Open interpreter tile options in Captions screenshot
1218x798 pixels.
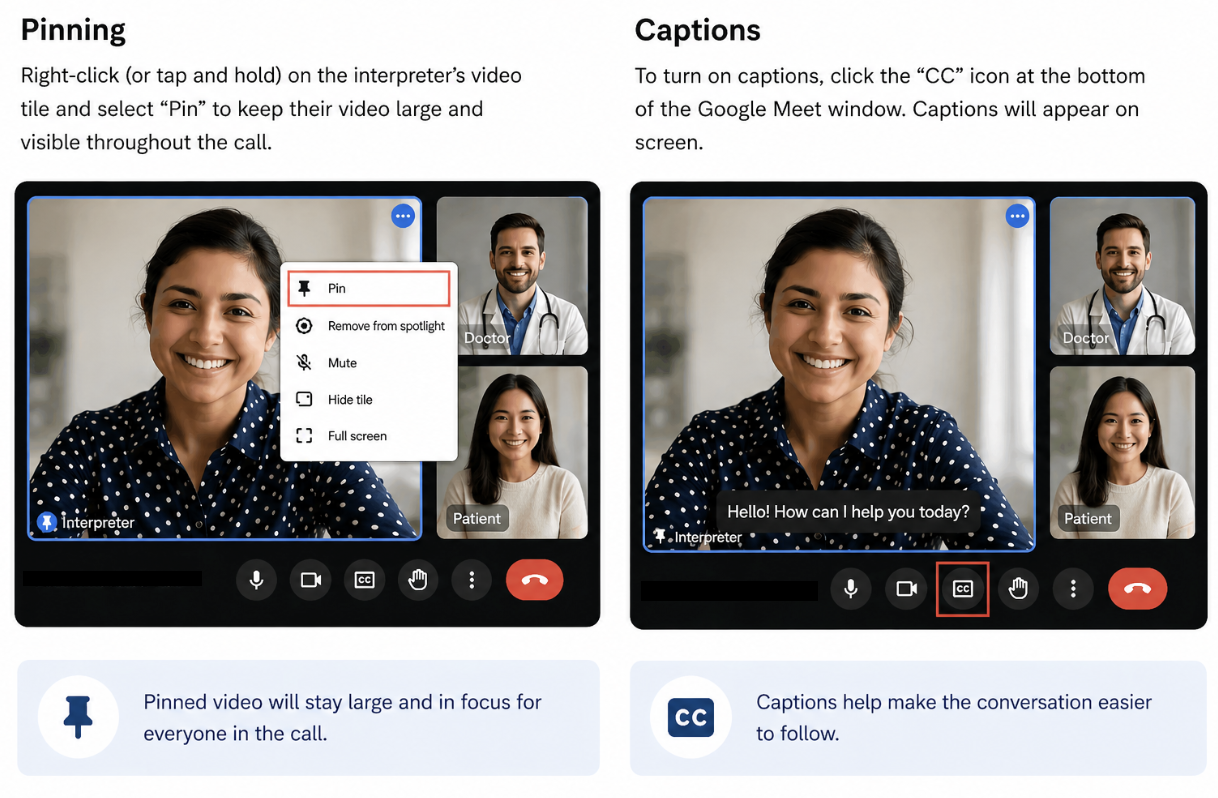click(1018, 216)
